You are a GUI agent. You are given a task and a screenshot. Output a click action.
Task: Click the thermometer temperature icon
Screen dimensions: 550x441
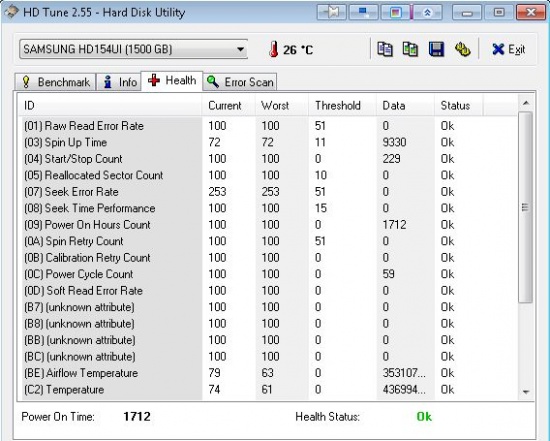point(274,49)
